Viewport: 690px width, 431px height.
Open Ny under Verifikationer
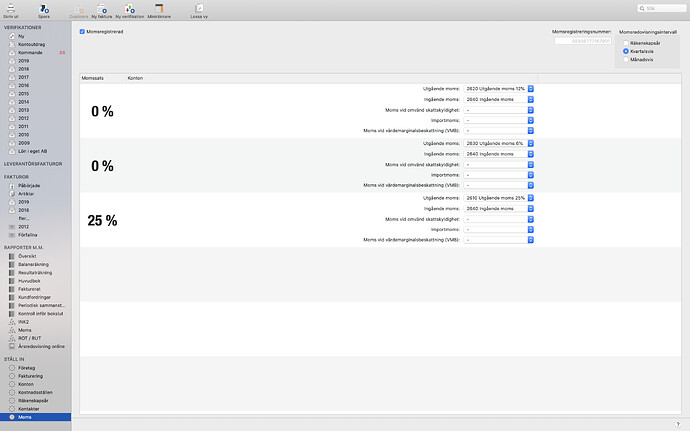(21, 36)
